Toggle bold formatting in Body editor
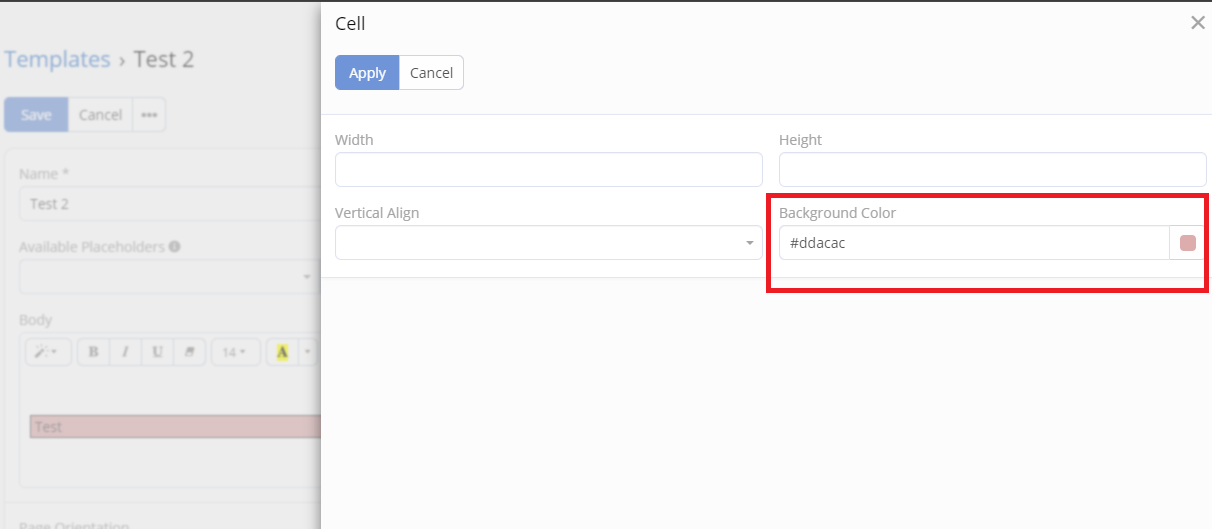Screen dimensions: 1212x529 (93, 352)
